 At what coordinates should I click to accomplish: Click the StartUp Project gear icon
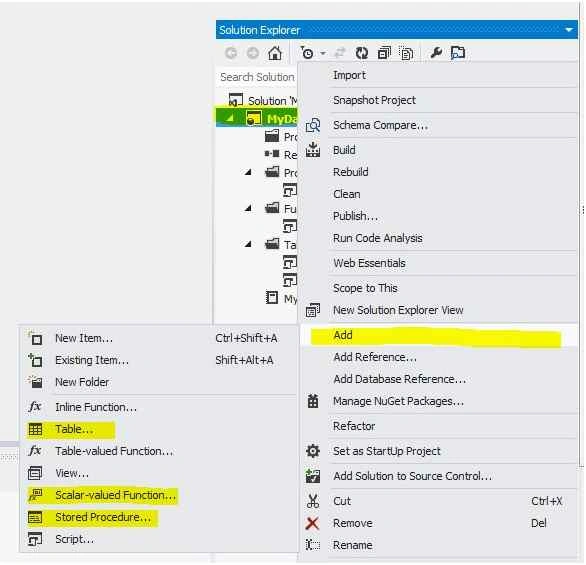313,451
